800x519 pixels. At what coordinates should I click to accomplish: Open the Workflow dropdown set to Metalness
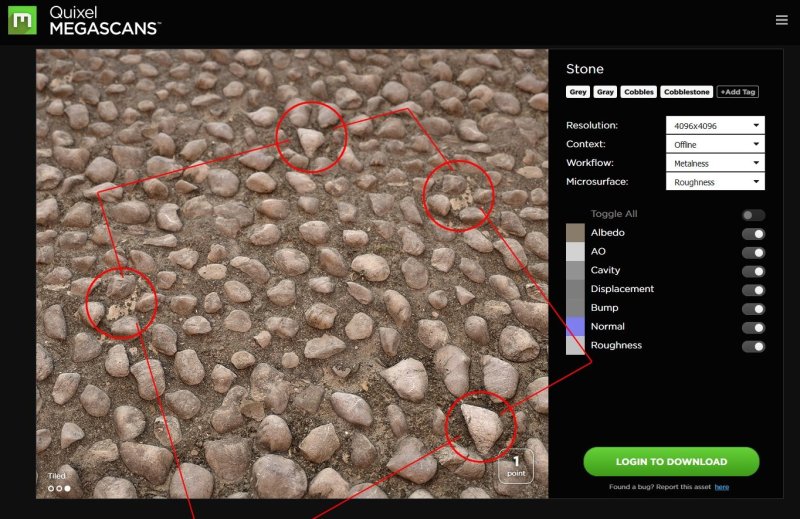(x=715, y=163)
